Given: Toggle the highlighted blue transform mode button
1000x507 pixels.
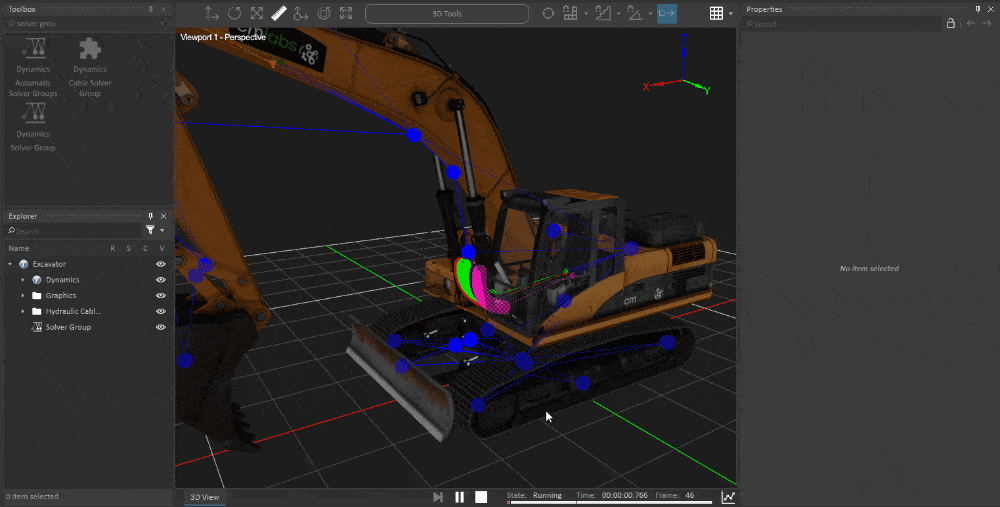Looking at the screenshot, I should 666,13.
